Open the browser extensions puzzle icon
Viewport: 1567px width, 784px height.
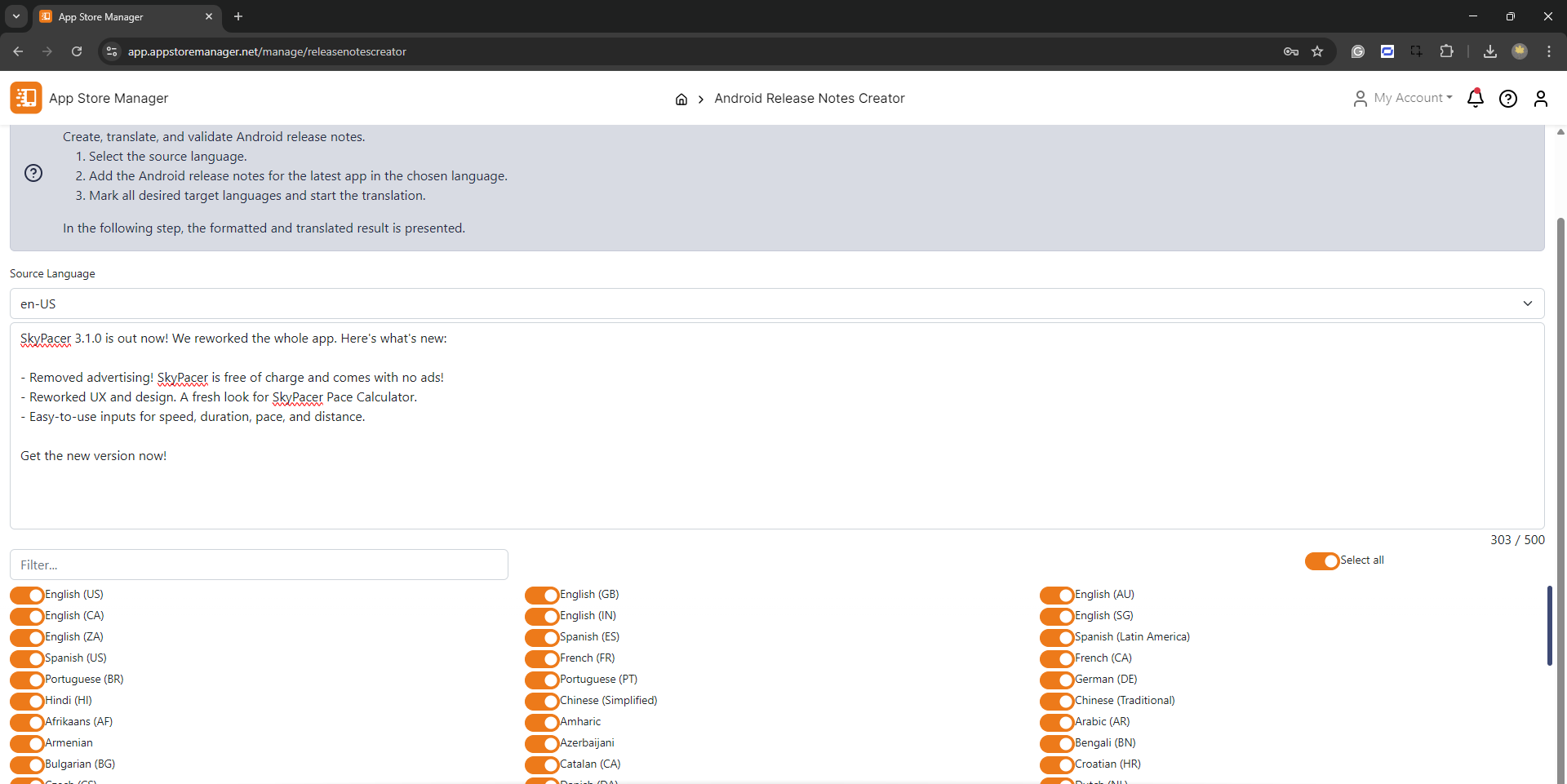click(1446, 51)
